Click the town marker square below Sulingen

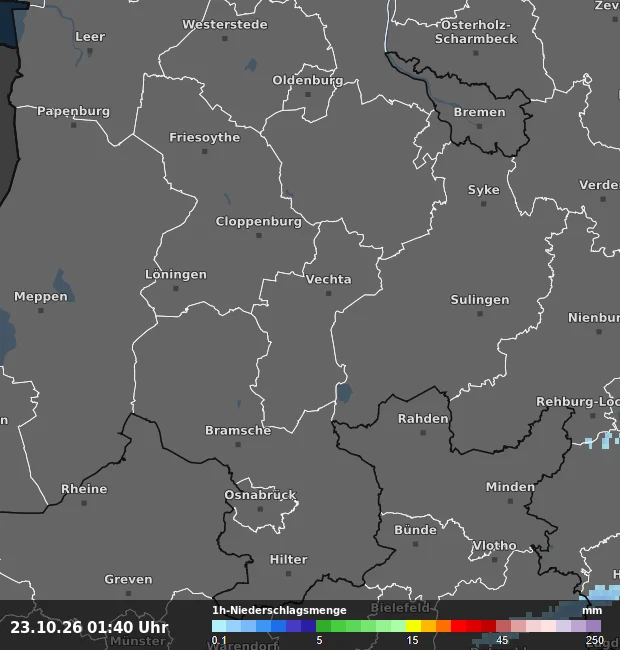(x=480, y=314)
